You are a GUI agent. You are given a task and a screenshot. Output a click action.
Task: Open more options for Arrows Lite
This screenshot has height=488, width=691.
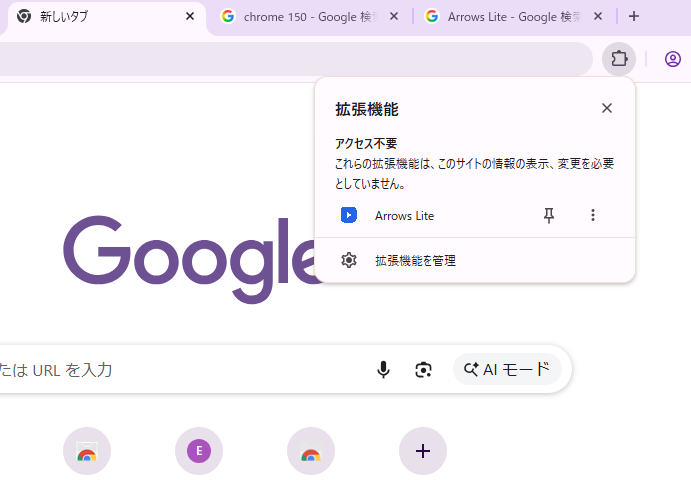point(593,215)
